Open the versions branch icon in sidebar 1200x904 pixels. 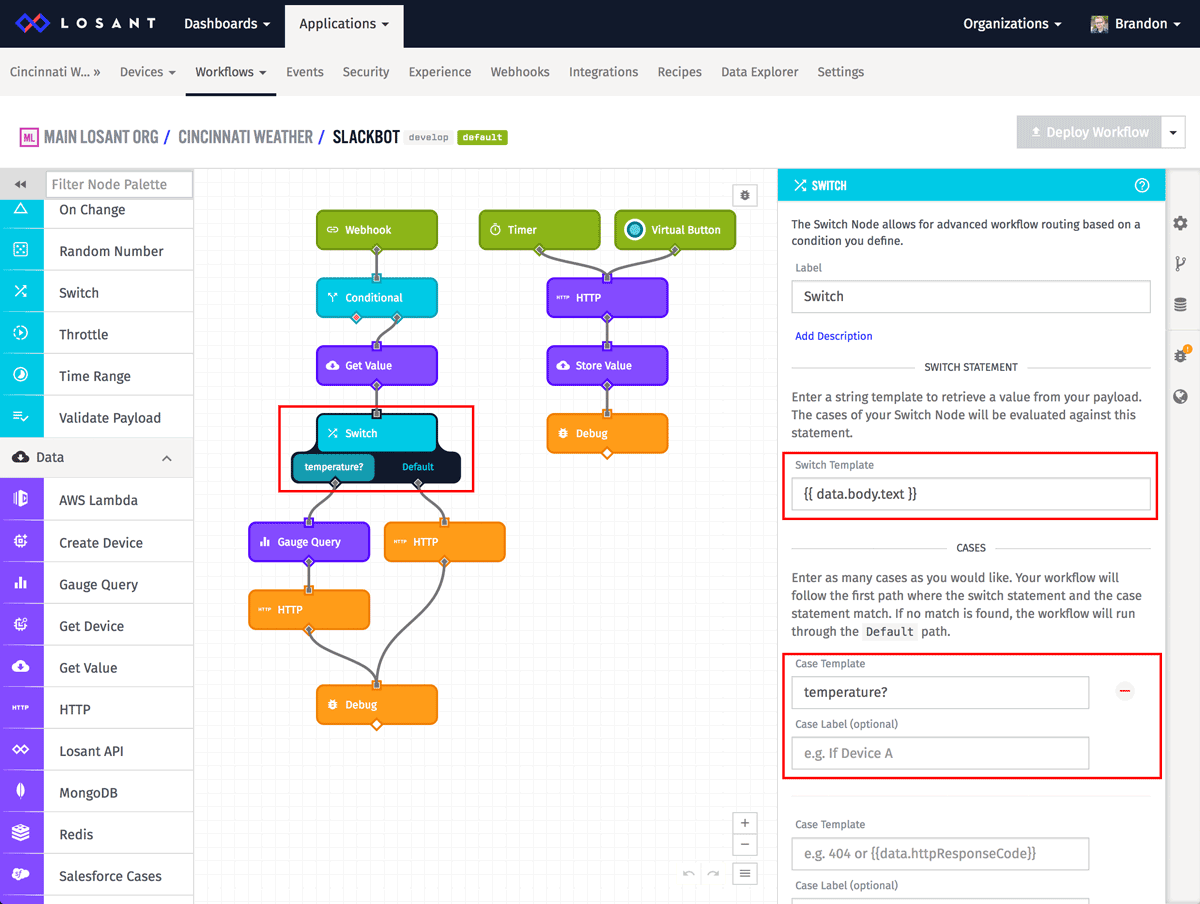pyautogui.click(x=1181, y=264)
